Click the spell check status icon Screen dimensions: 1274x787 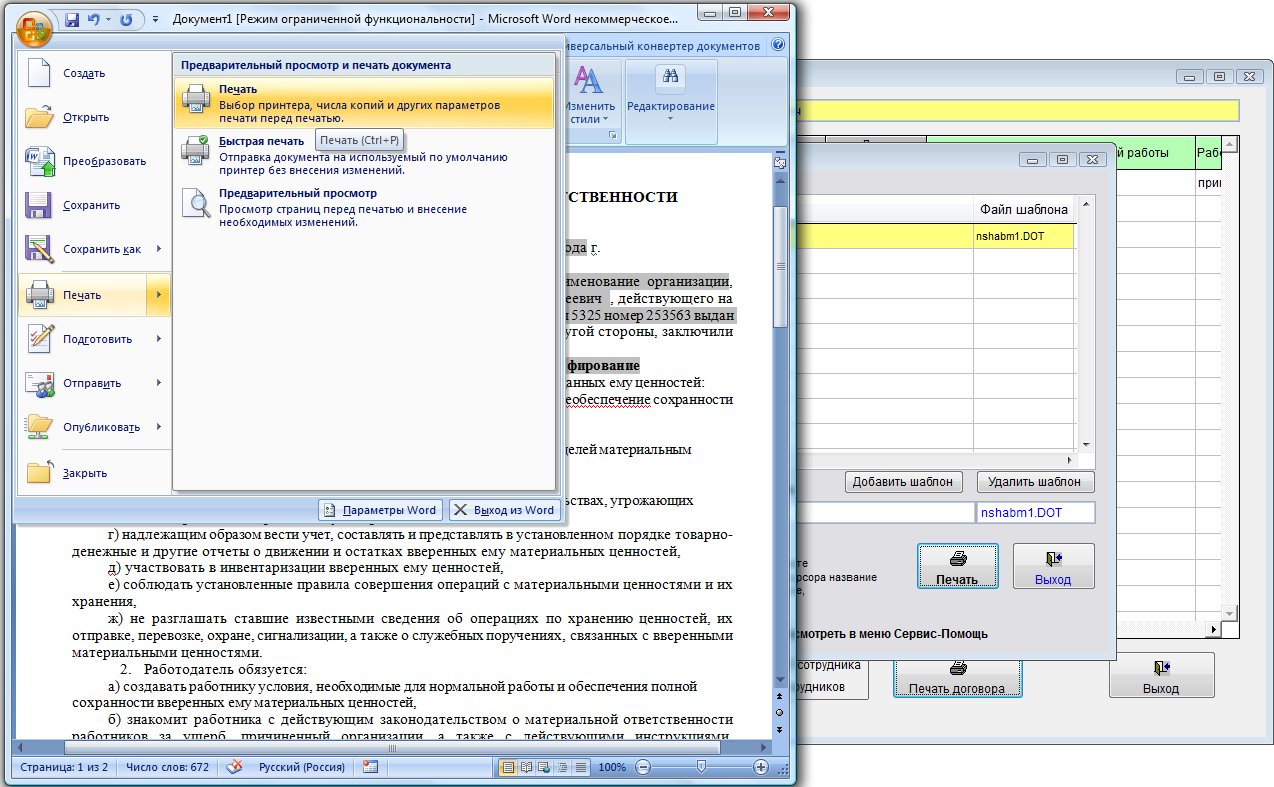(x=235, y=767)
